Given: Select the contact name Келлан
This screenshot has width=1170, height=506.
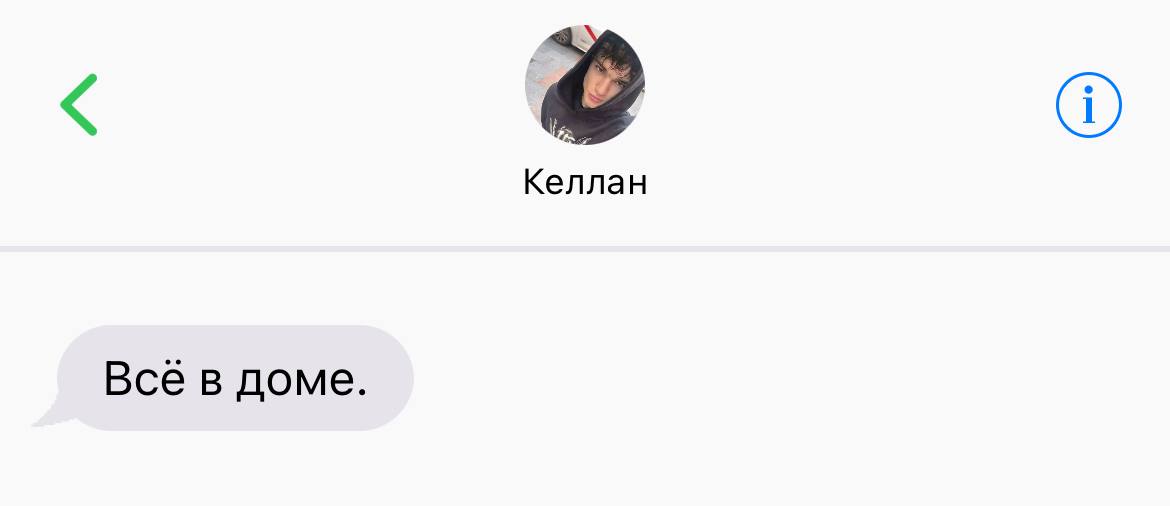Looking at the screenshot, I should 585,182.
